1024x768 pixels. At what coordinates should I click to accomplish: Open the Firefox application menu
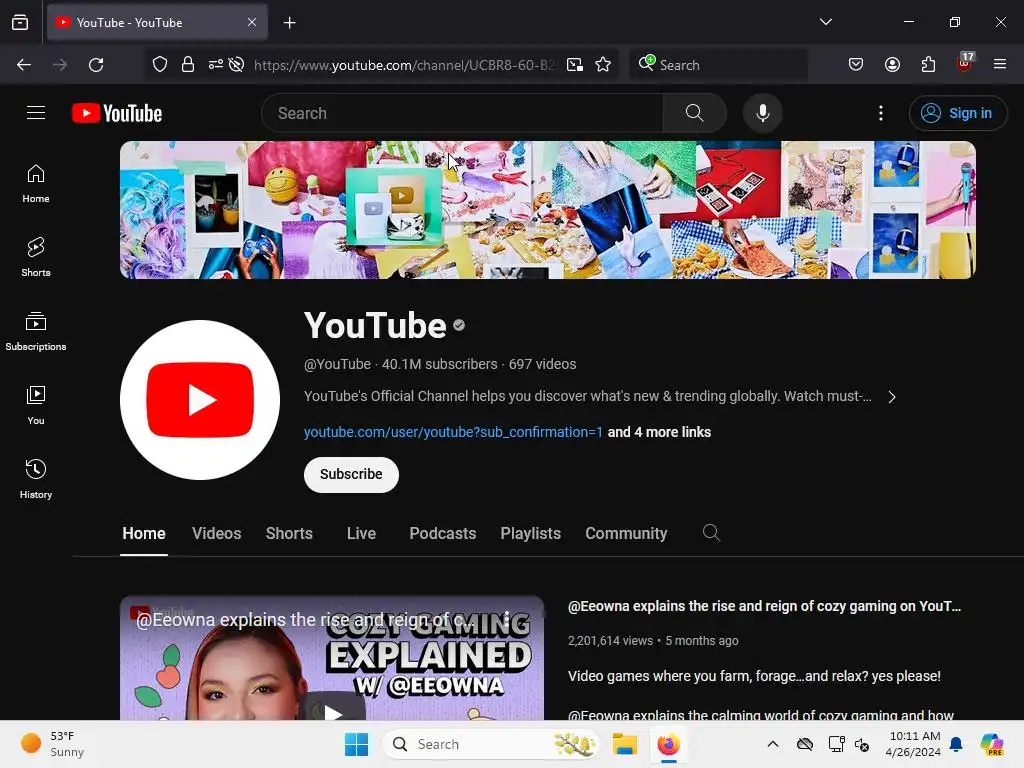click(x=1000, y=65)
